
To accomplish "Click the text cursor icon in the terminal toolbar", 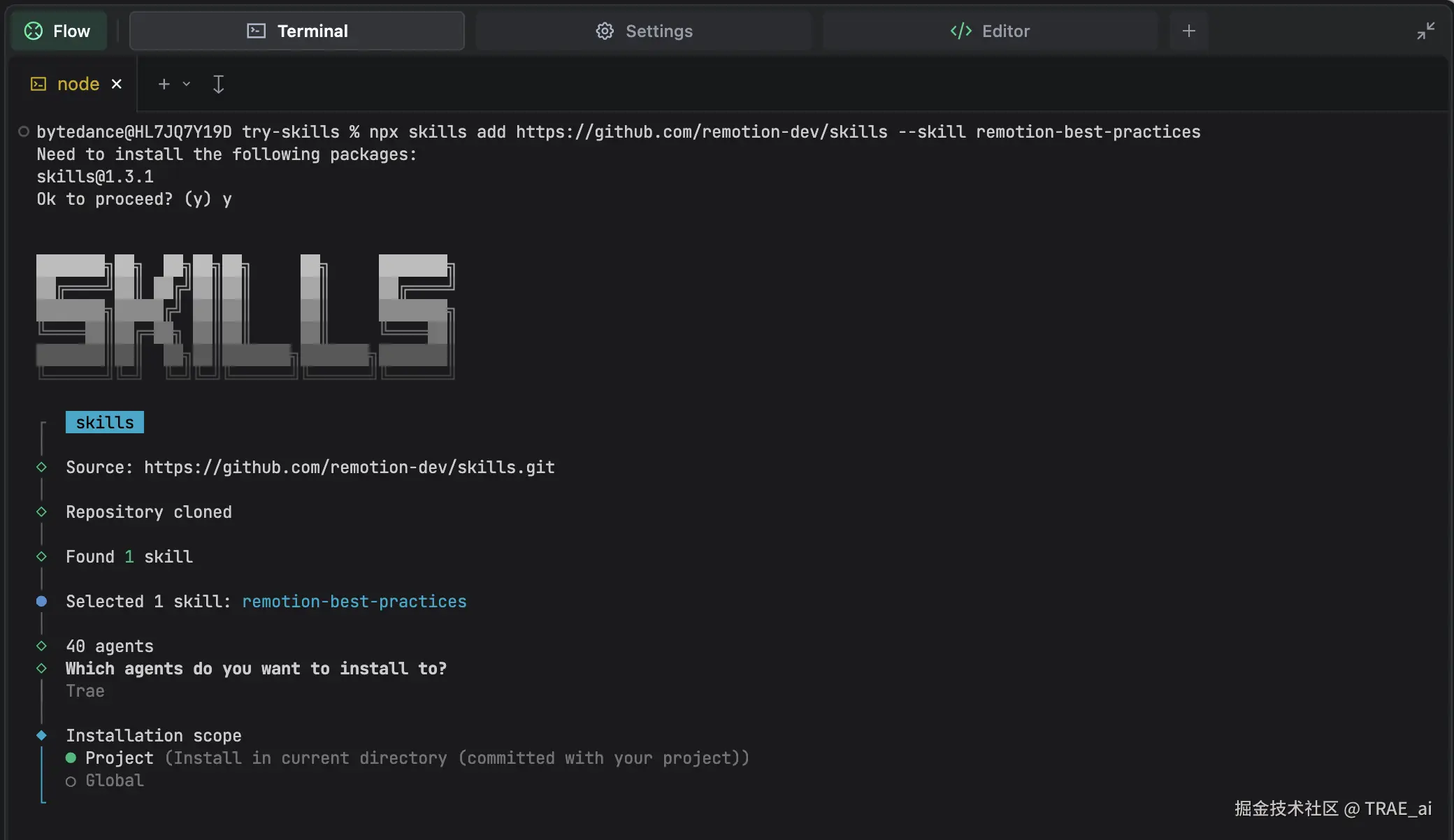I will [218, 84].
